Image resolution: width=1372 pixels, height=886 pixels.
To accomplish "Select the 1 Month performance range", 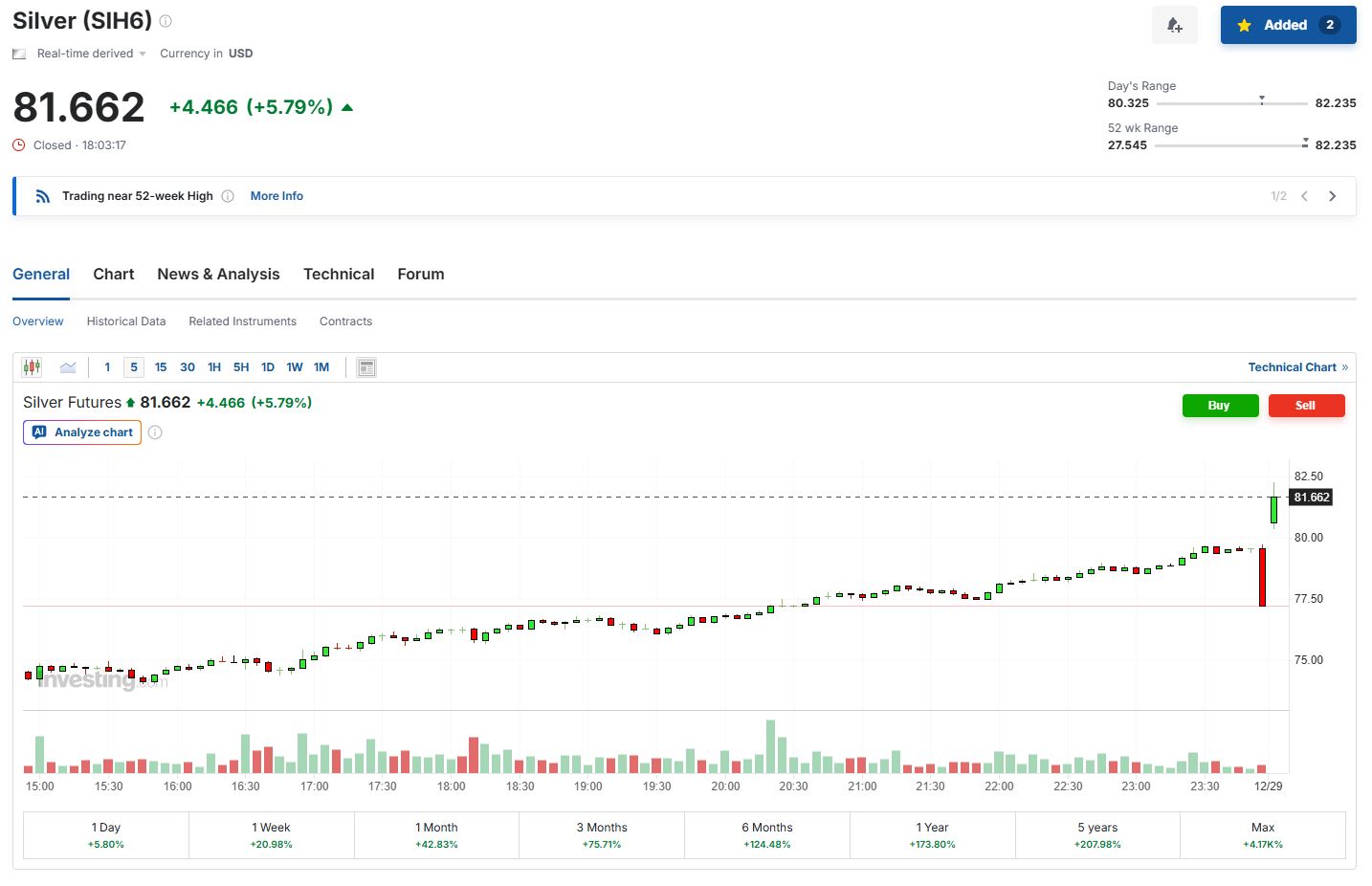I will click(x=436, y=835).
